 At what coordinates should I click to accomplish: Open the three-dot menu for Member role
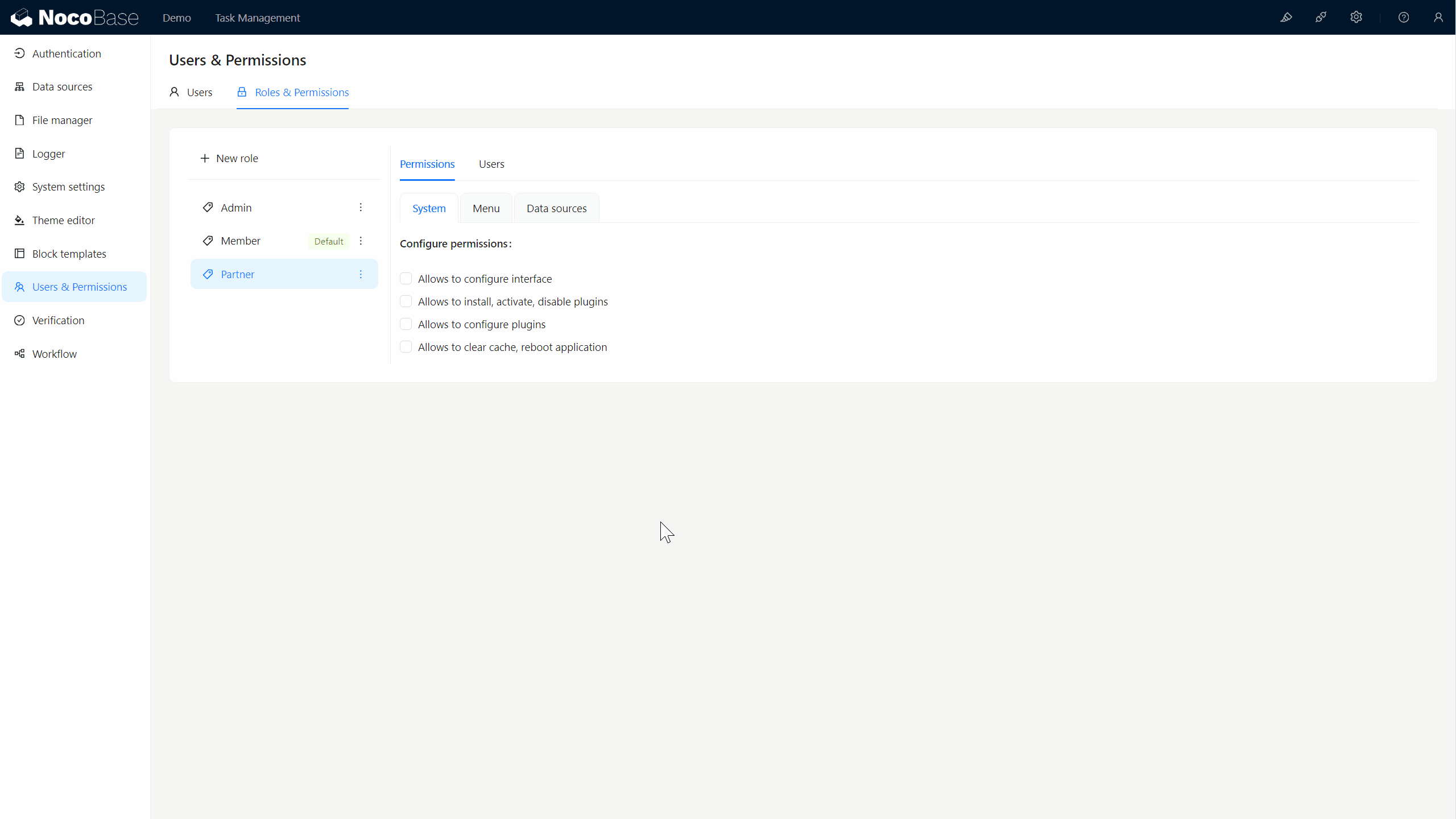[x=361, y=241]
